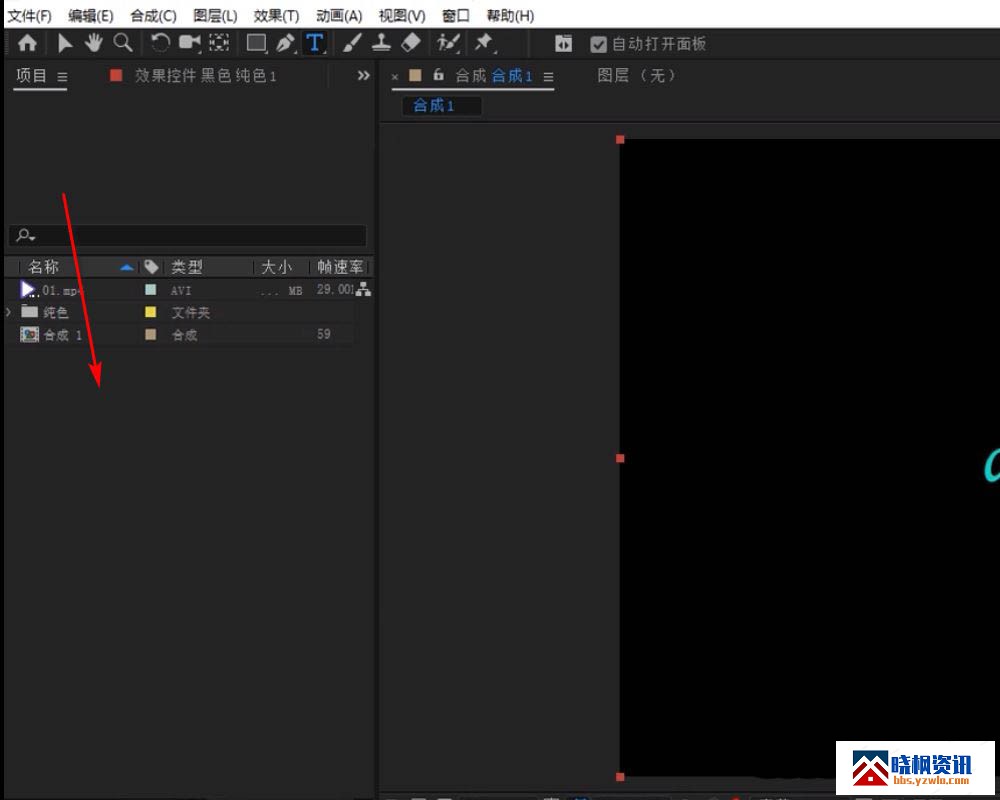Open the 项目 panel menu
The height and width of the screenshot is (800, 1000).
[x=62, y=77]
